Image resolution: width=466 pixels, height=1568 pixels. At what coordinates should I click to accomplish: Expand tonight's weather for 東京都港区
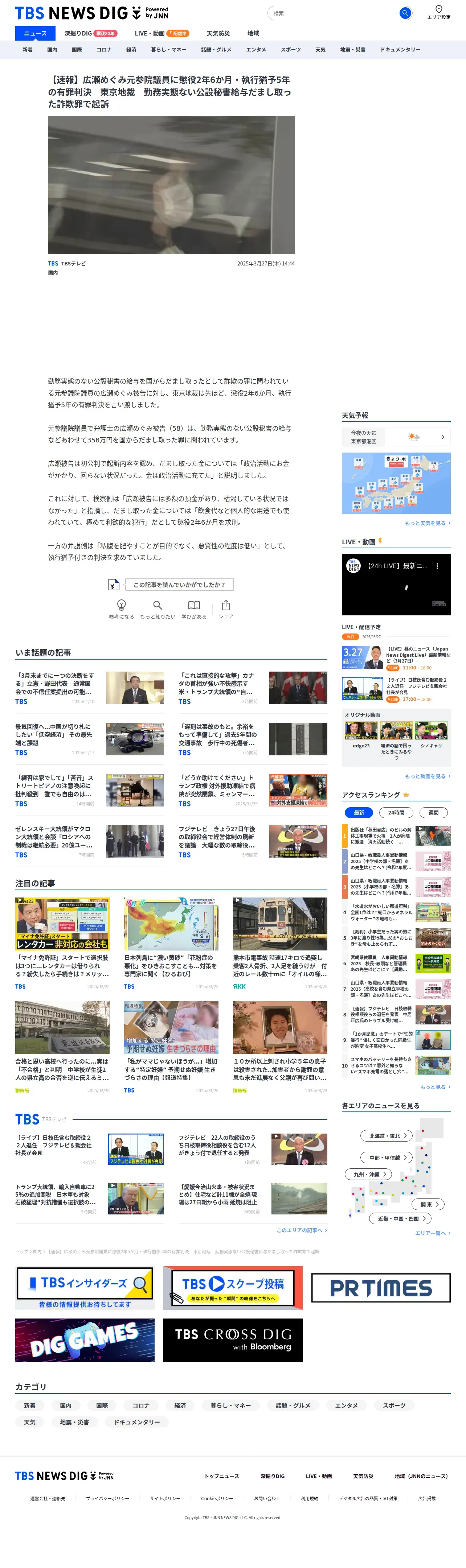pyautogui.click(x=396, y=437)
